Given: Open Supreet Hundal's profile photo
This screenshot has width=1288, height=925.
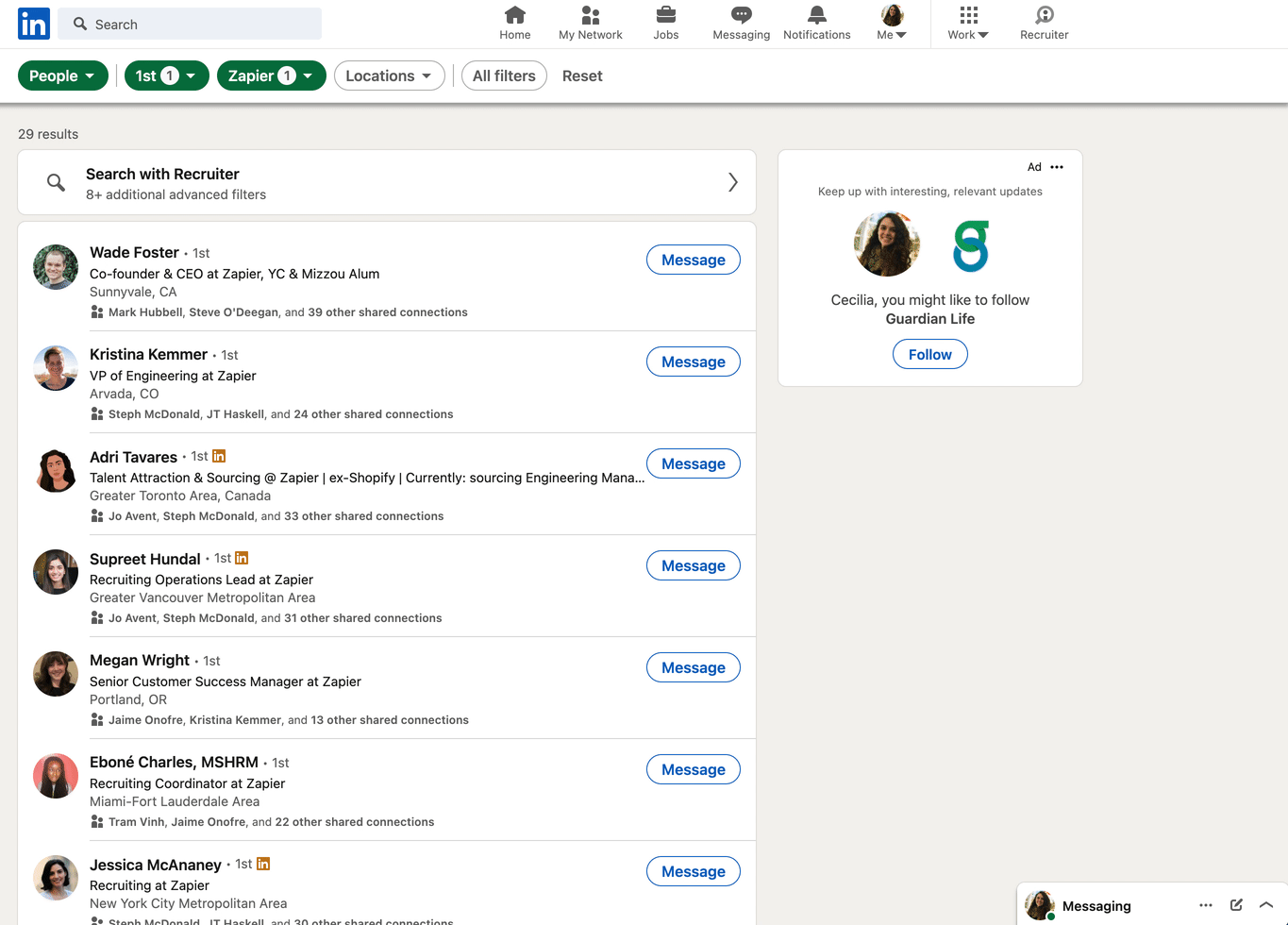Looking at the screenshot, I should coord(56,572).
